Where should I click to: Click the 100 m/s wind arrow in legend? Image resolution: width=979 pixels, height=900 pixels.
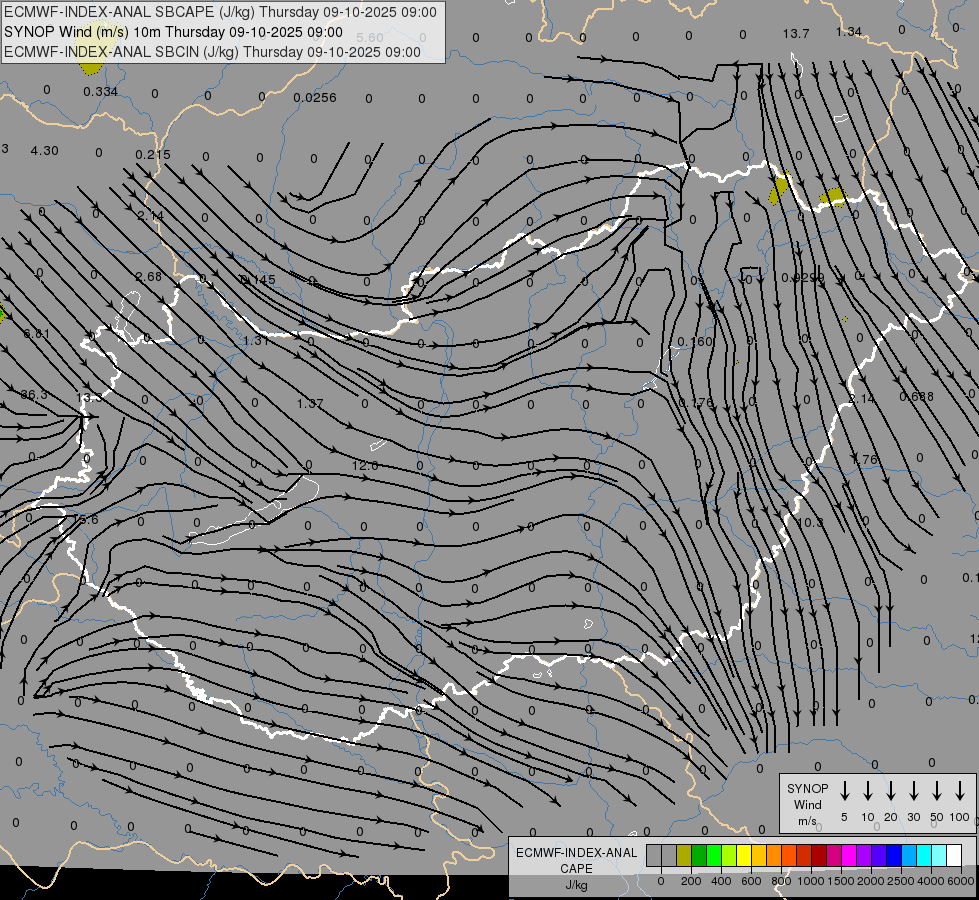pyautogui.click(x=960, y=791)
